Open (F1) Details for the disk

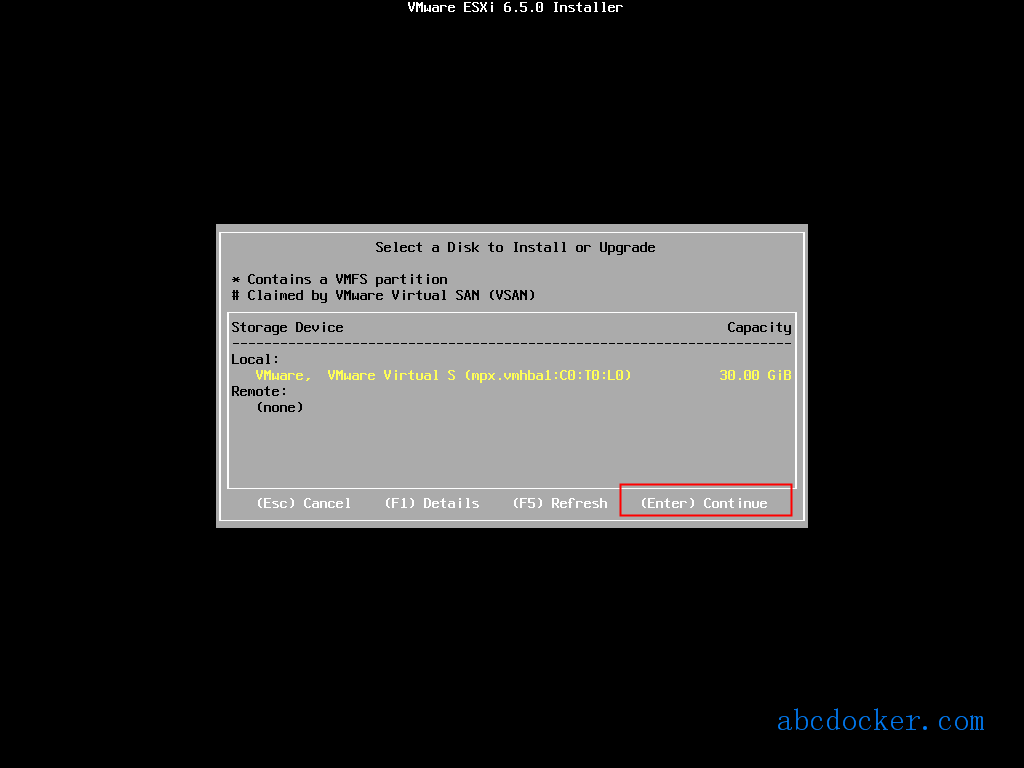(x=432, y=503)
